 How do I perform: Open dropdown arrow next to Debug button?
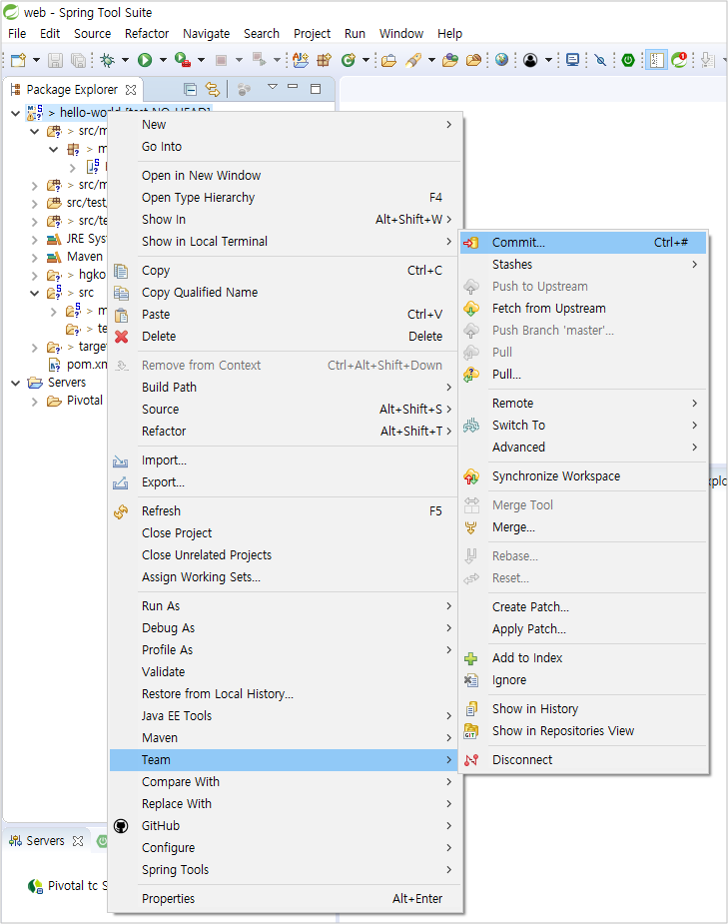[x=125, y=60]
